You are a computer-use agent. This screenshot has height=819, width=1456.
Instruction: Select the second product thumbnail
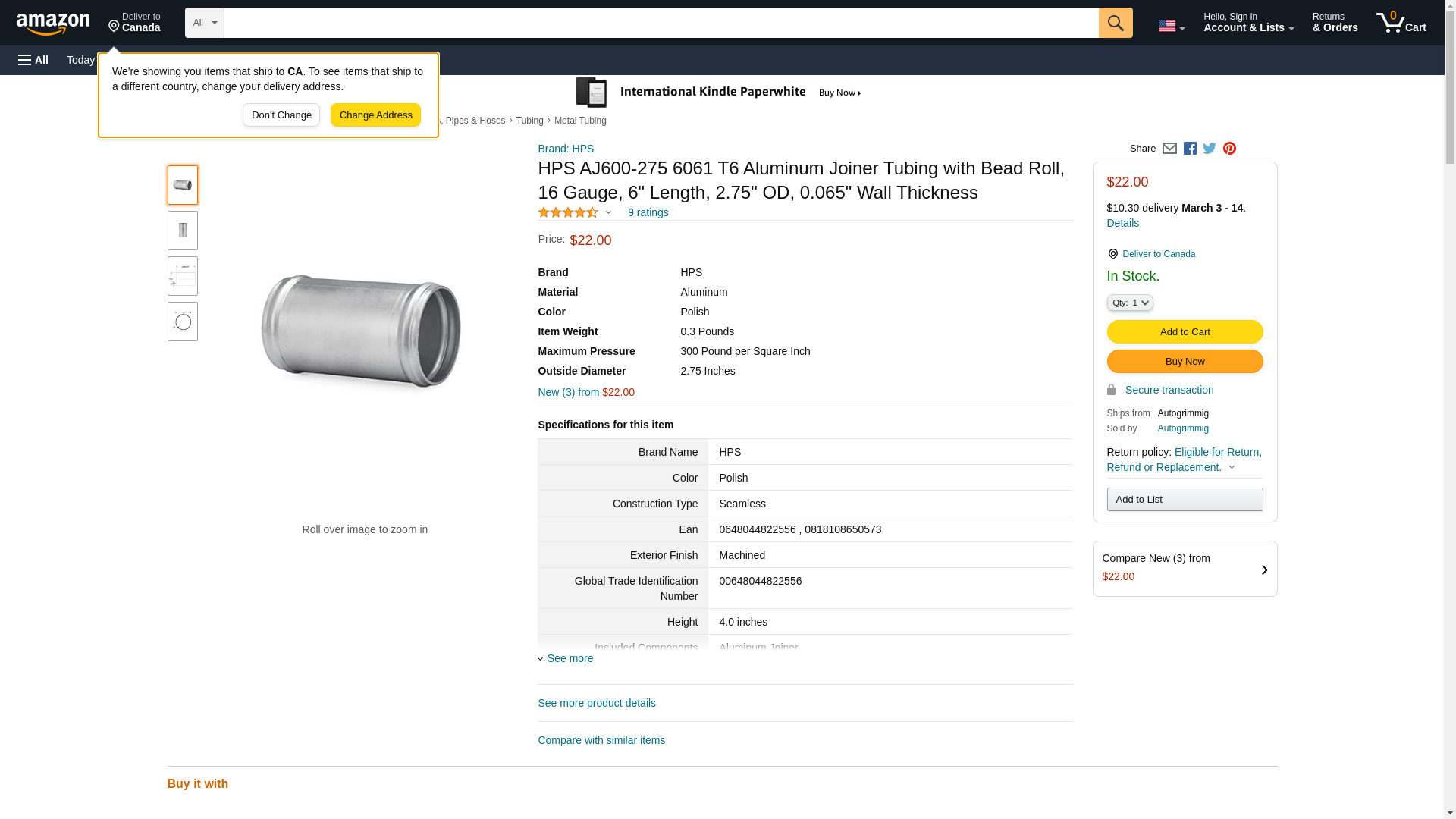click(183, 231)
